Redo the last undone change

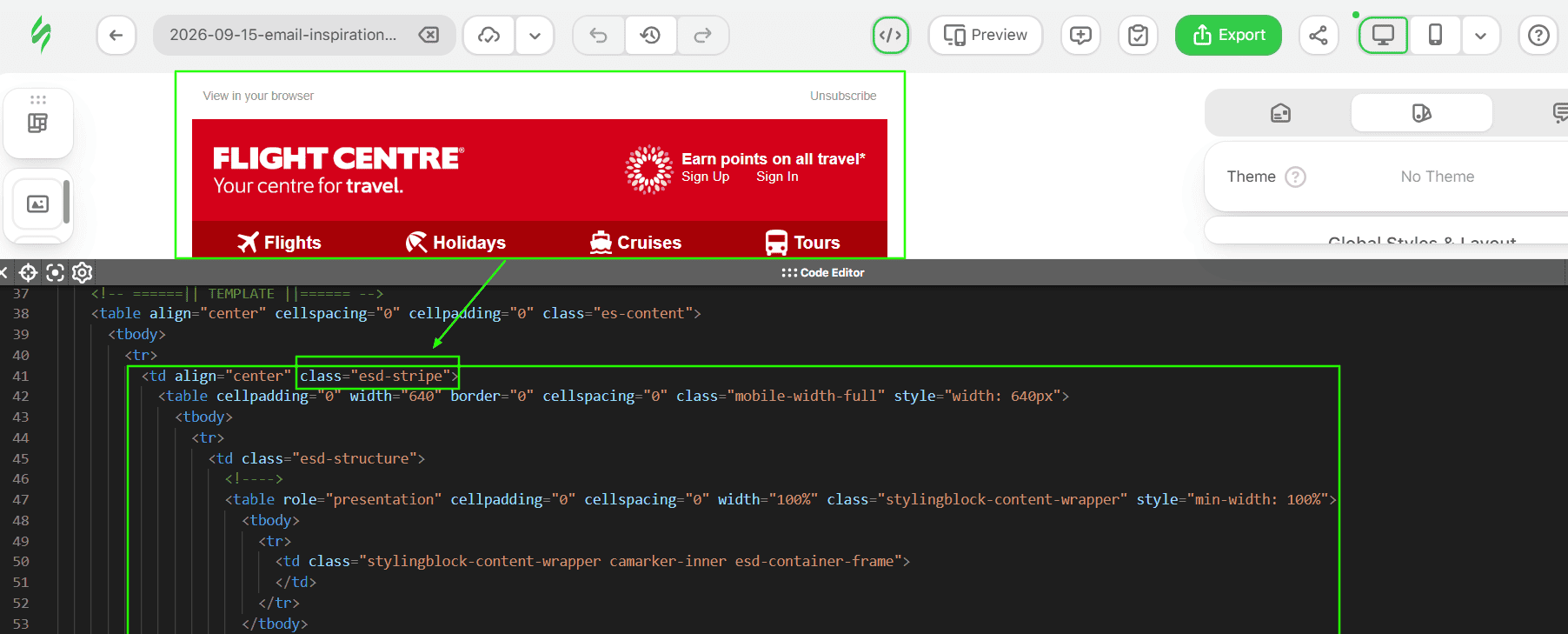click(702, 35)
